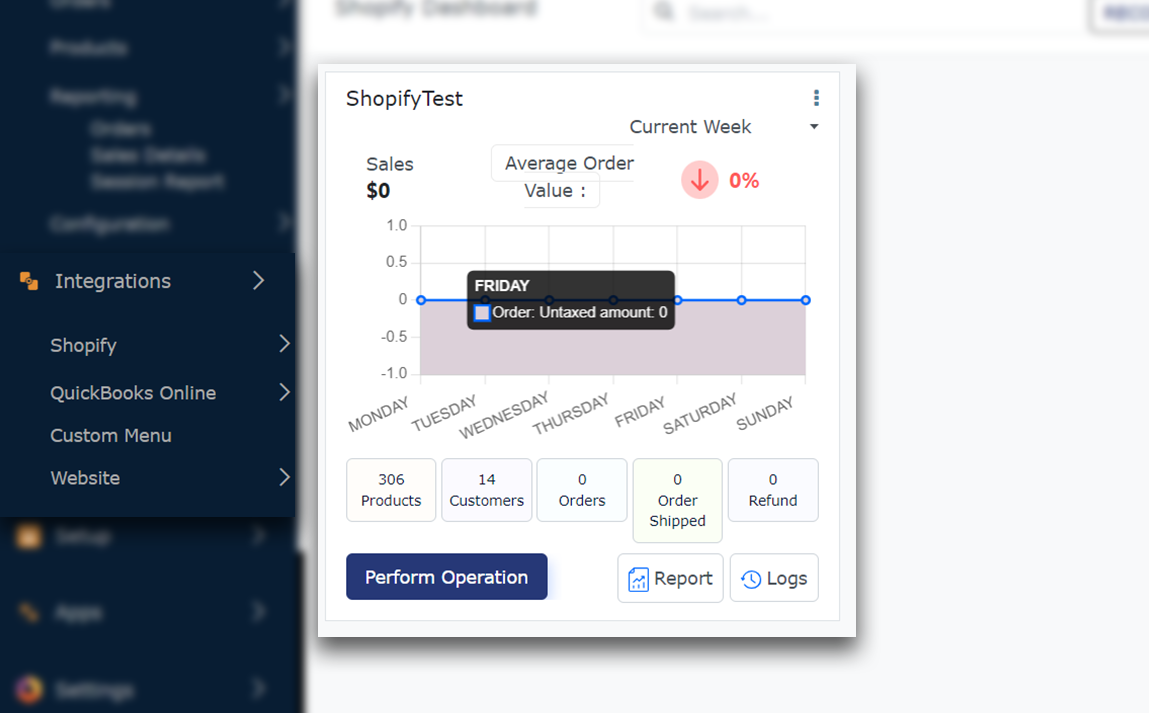The width and height of the screenshot is (1149, 713).
Task: Click the Integrations menu icon
Action: 29,281
